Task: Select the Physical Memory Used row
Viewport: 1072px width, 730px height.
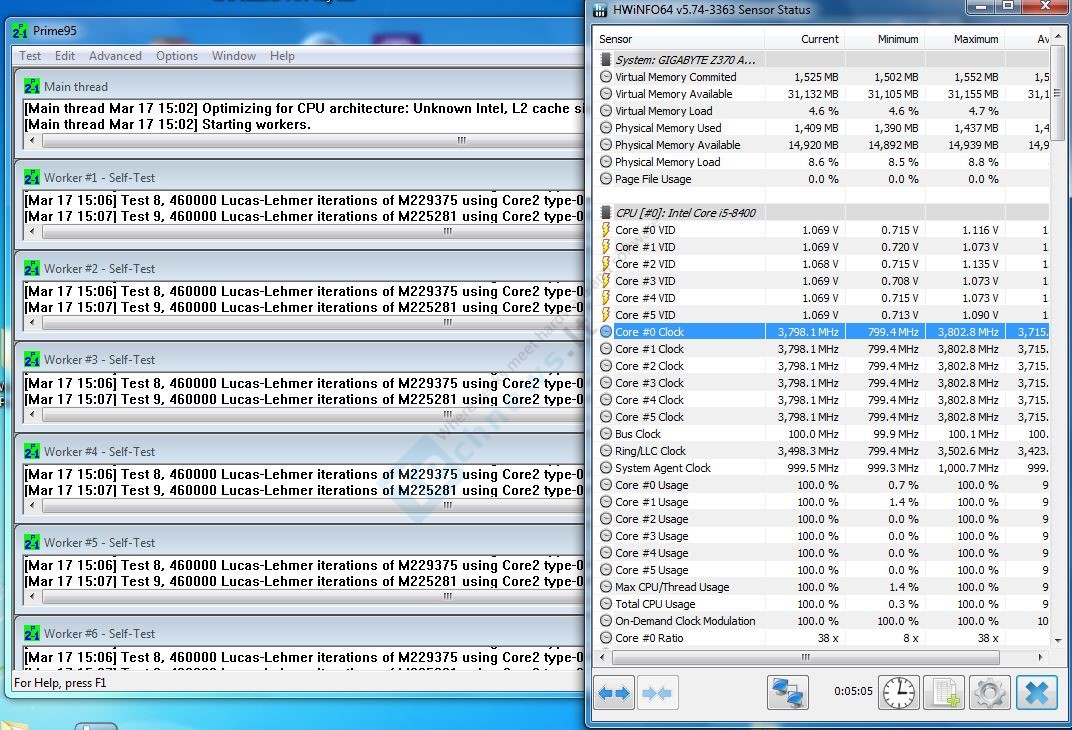Action: click(x=821, y=128)
